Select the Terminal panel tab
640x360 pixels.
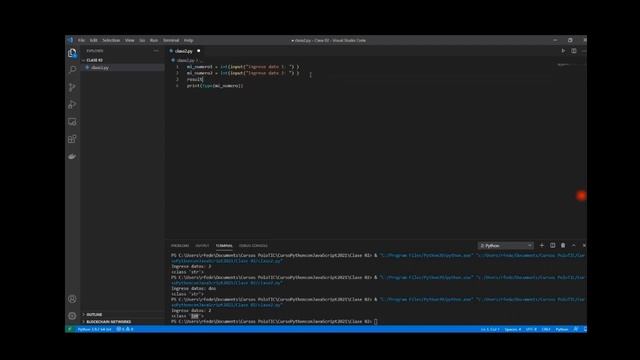[x=224, y=246]
